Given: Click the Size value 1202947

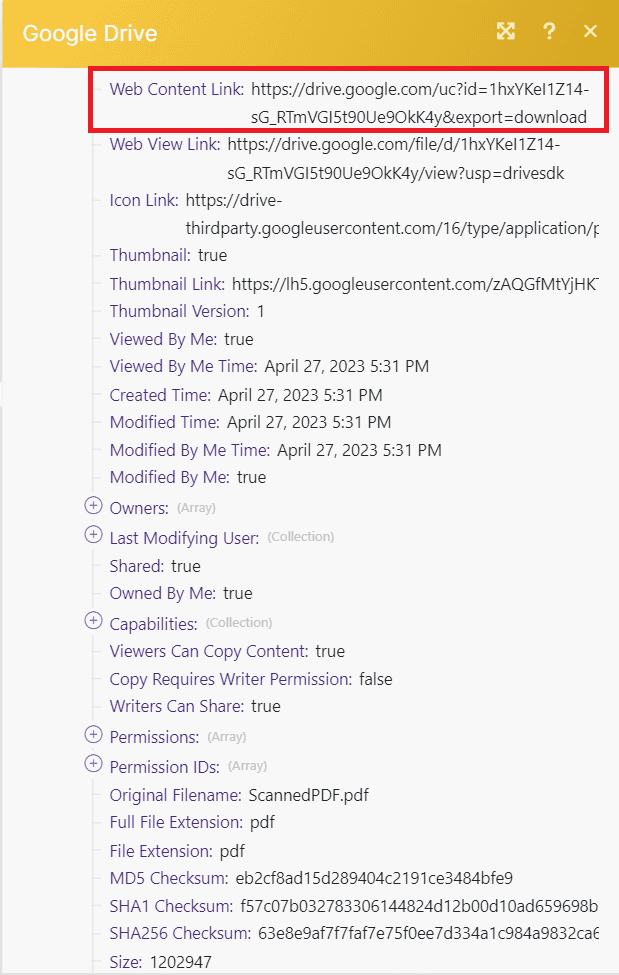Looking at the screenshot, I should pos(179,963).
